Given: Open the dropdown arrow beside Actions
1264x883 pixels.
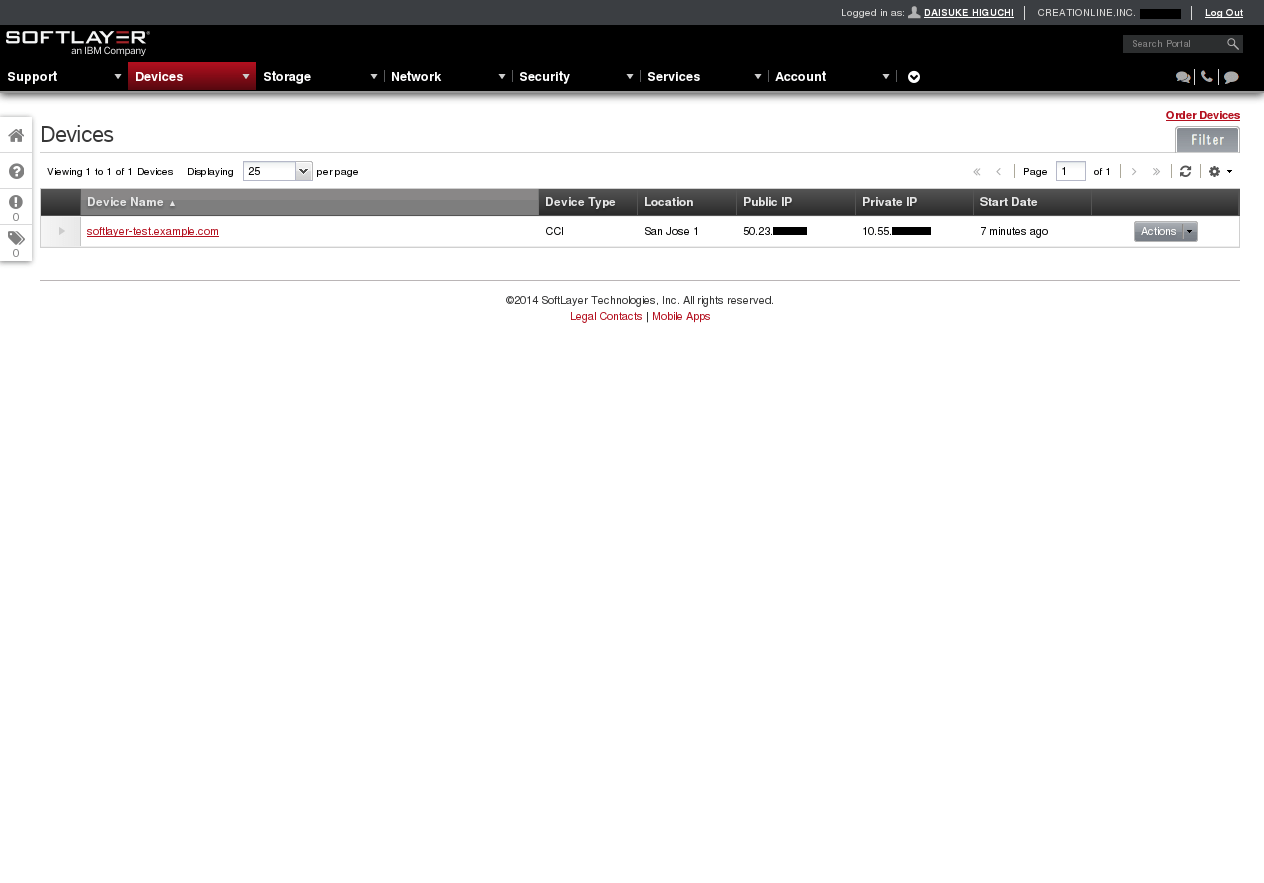Looking at the screenshot, I should pos(1190,231).
